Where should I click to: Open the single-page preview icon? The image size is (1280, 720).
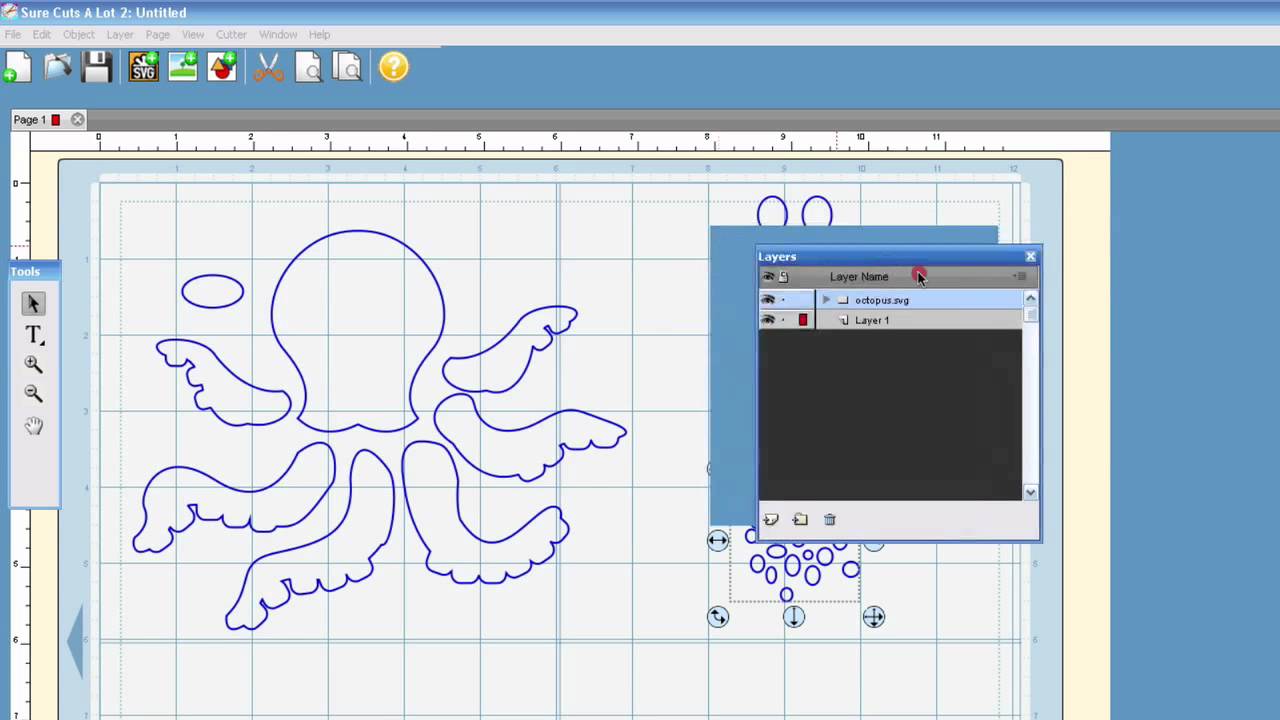tap(309, 67)
